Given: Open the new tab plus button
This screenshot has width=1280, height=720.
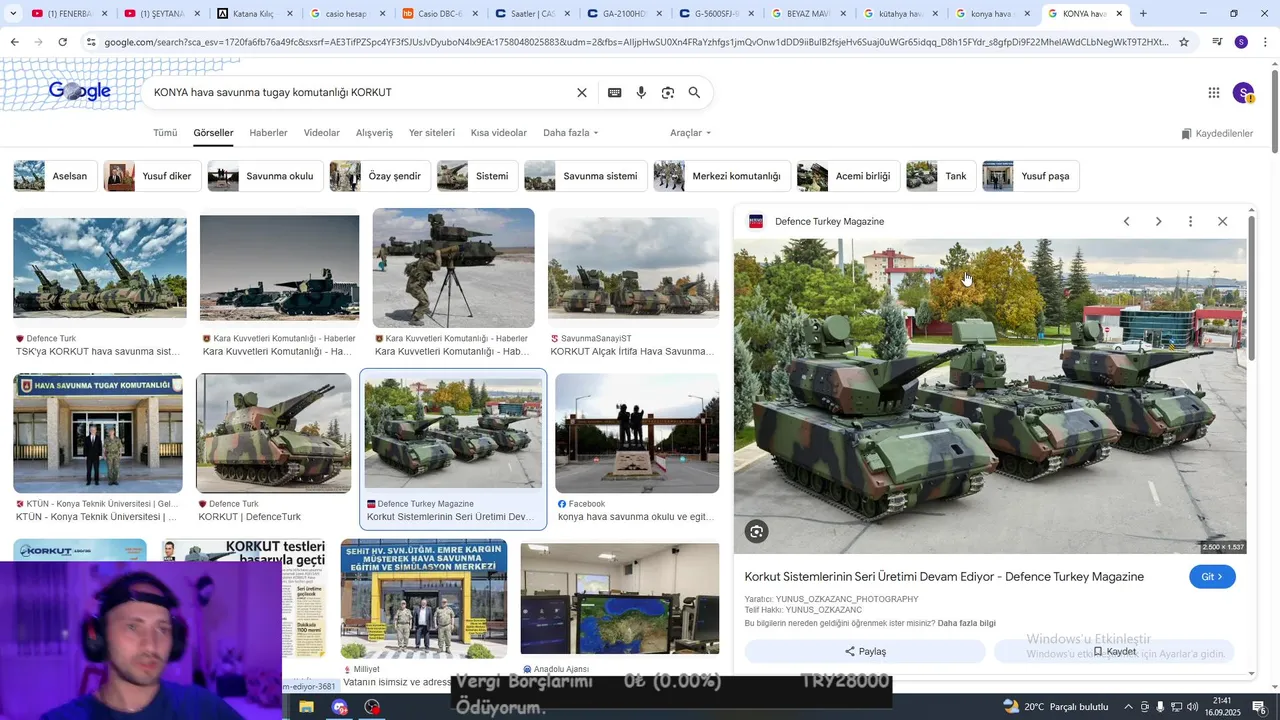Looking at the screenshot, I should (1143, 14).
